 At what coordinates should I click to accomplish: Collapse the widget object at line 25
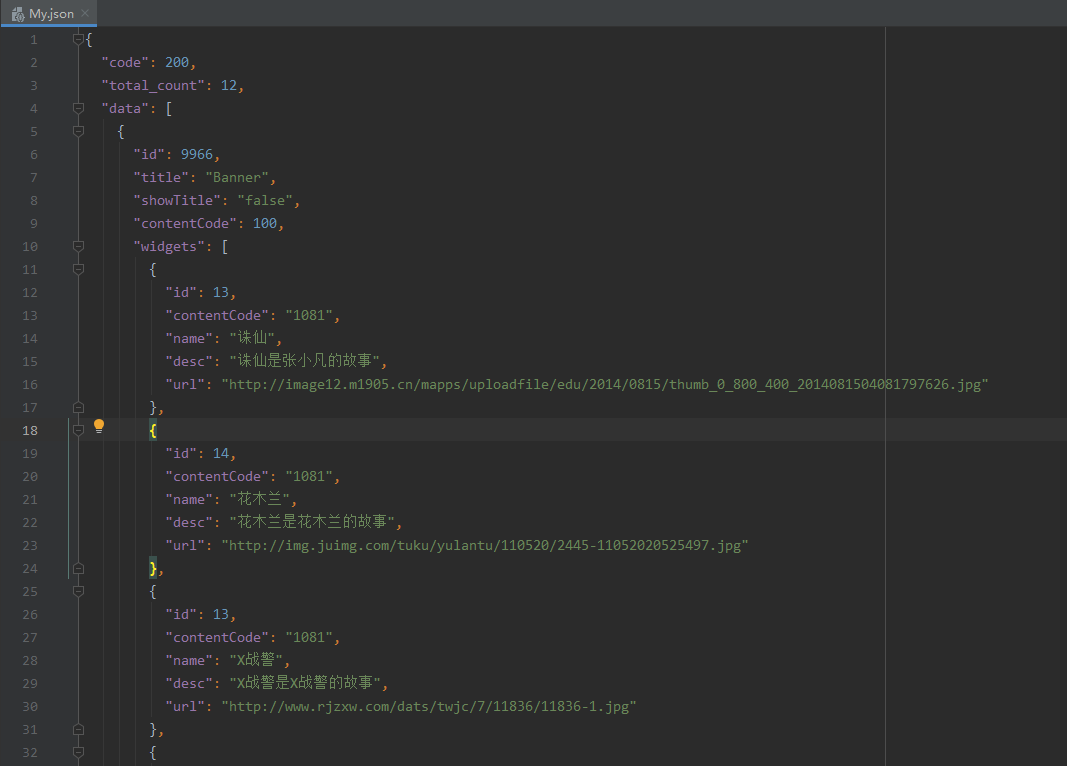(78, 591)
